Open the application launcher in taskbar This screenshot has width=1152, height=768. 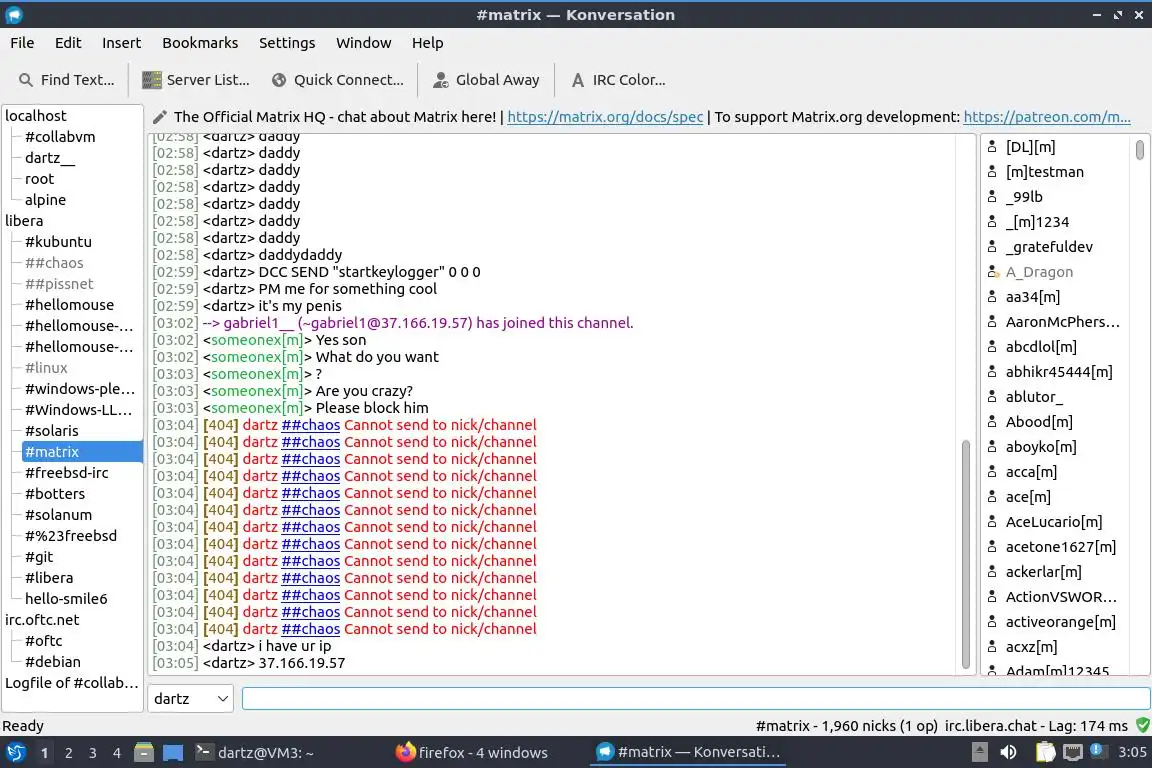click(15, 753)
